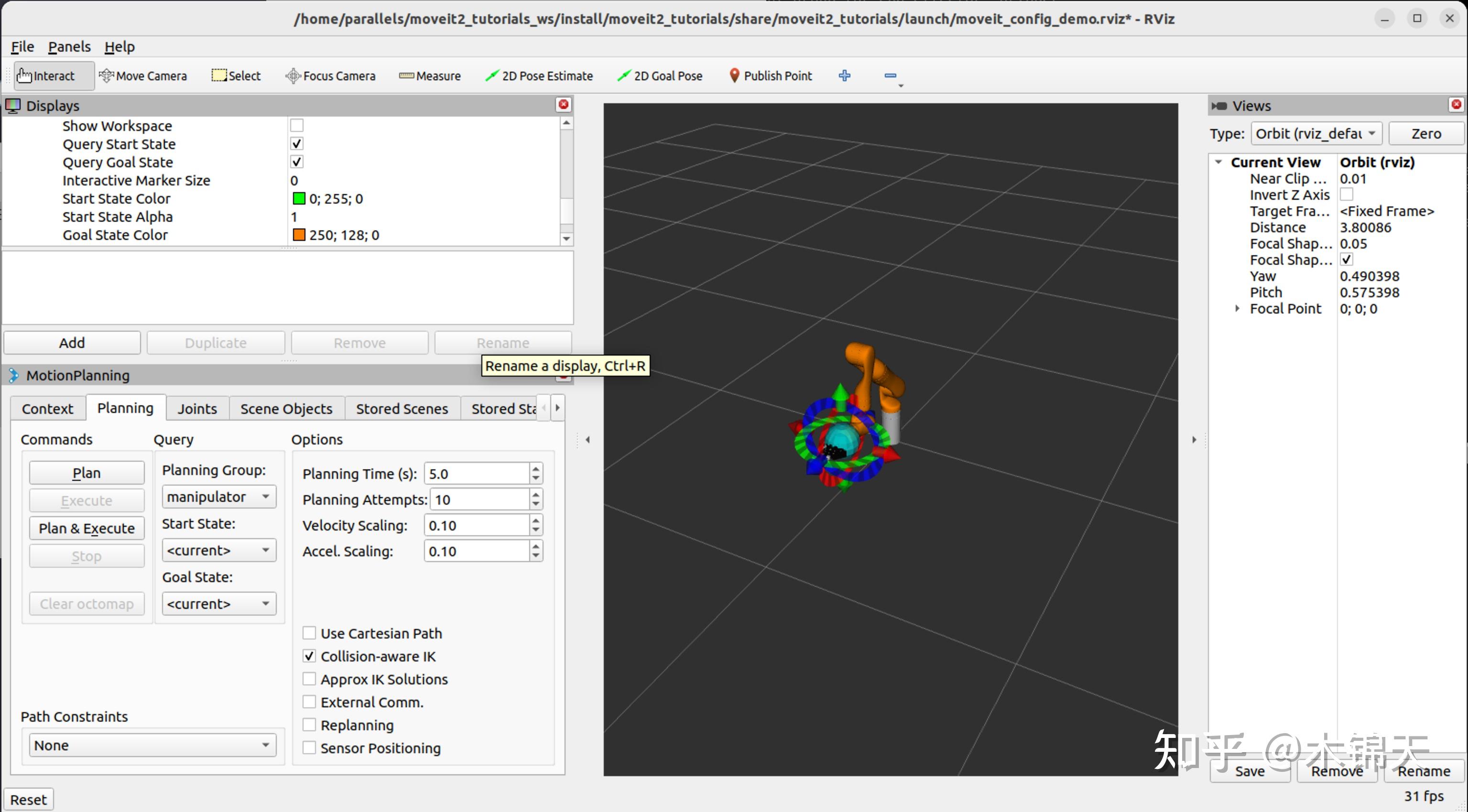Expand the Focal Point entry
The height and width of the screenshot is (812, 1468).
1237,308
